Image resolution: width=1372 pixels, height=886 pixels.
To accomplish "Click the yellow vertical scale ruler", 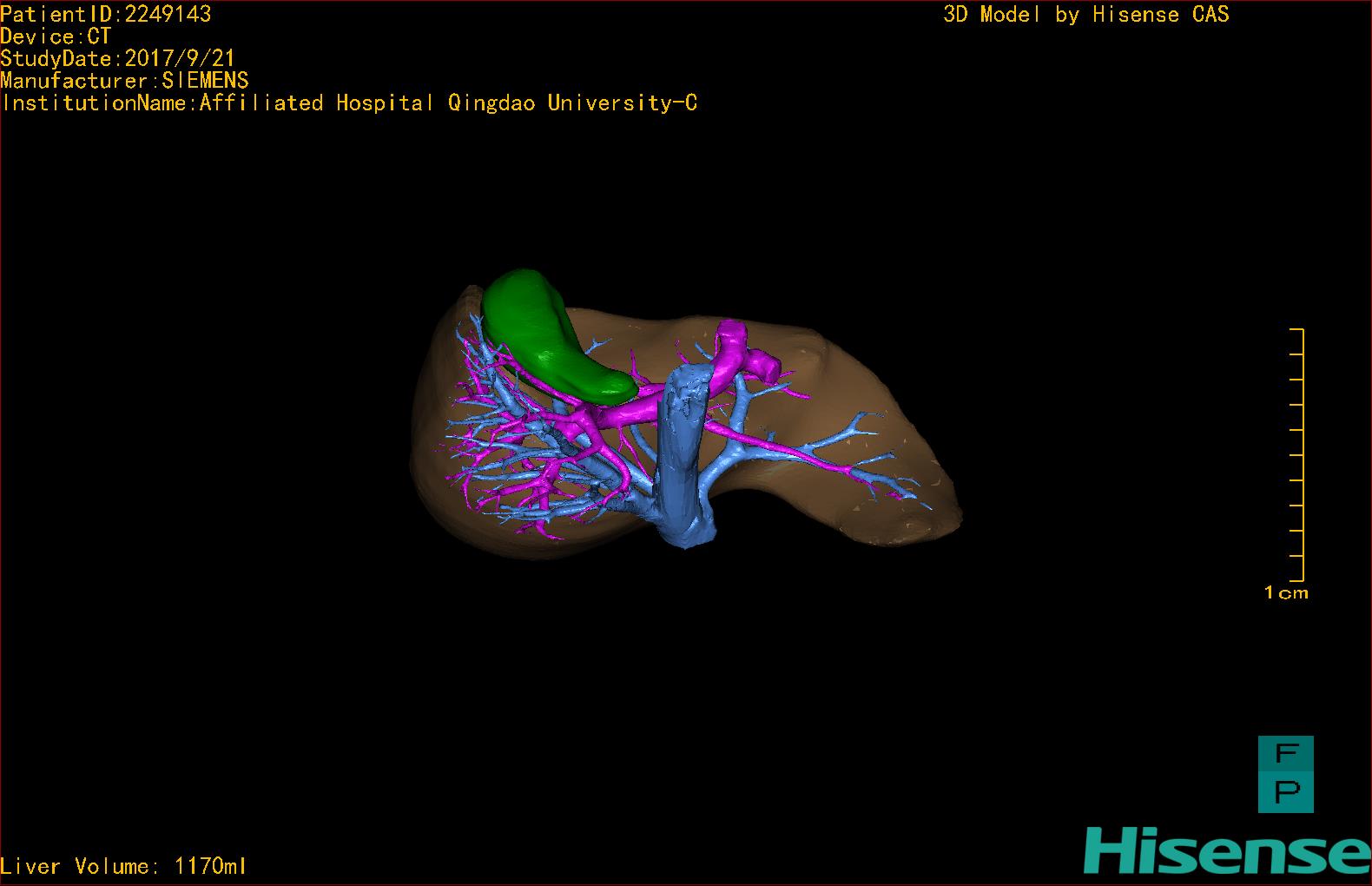I will click(1296, 454).
